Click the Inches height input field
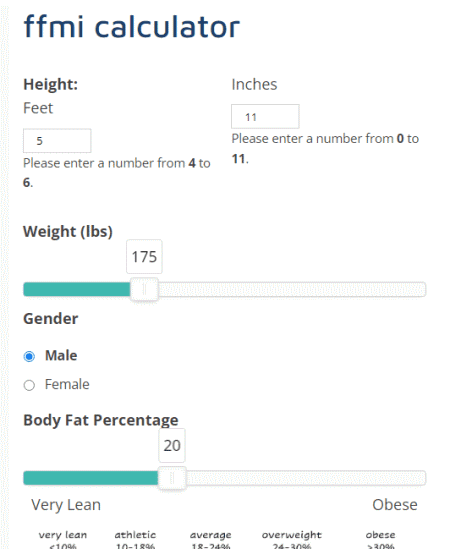The height and width of the screenshot is (549, 450). (x=265, y=117)
